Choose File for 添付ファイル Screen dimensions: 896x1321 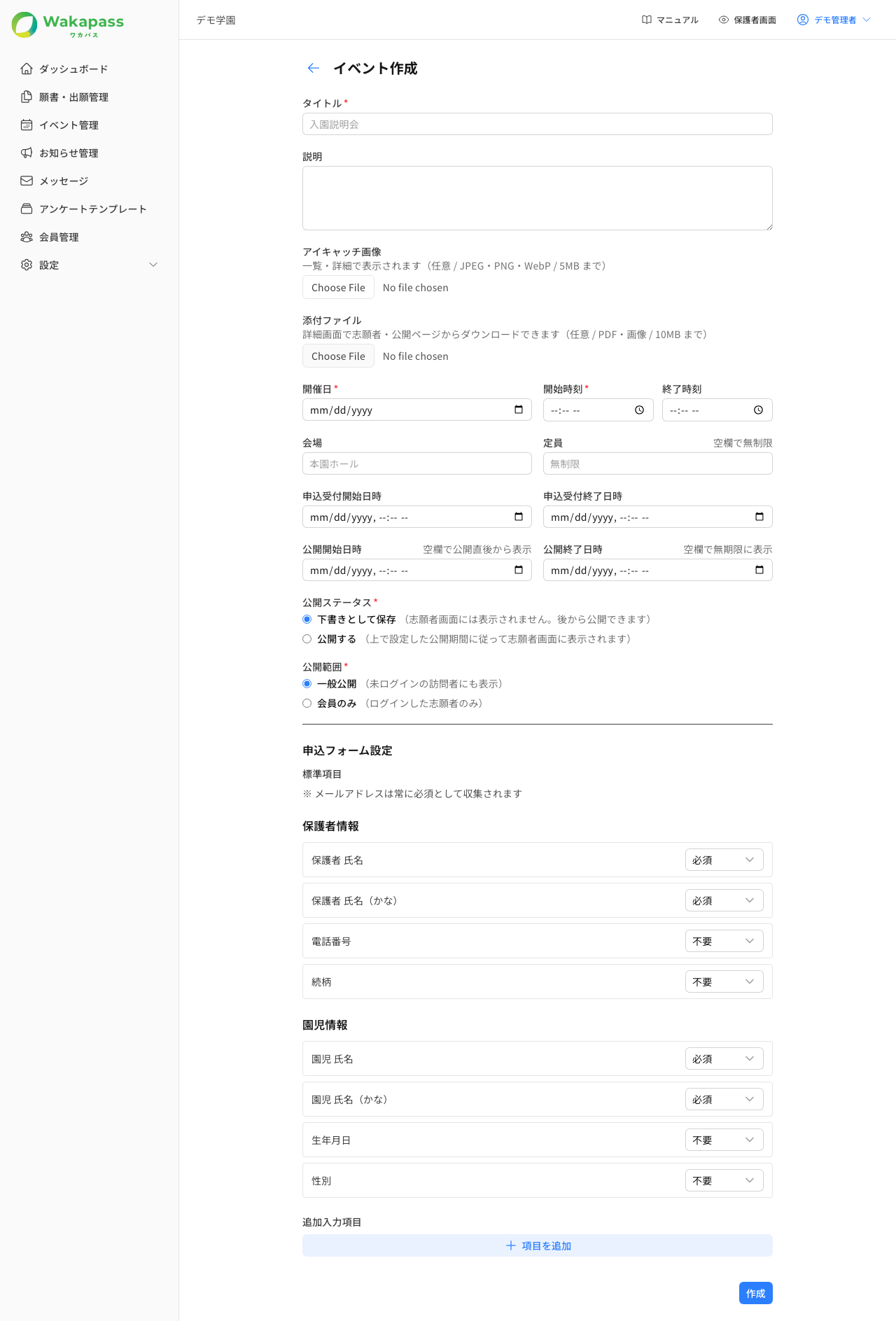[338, 356]
